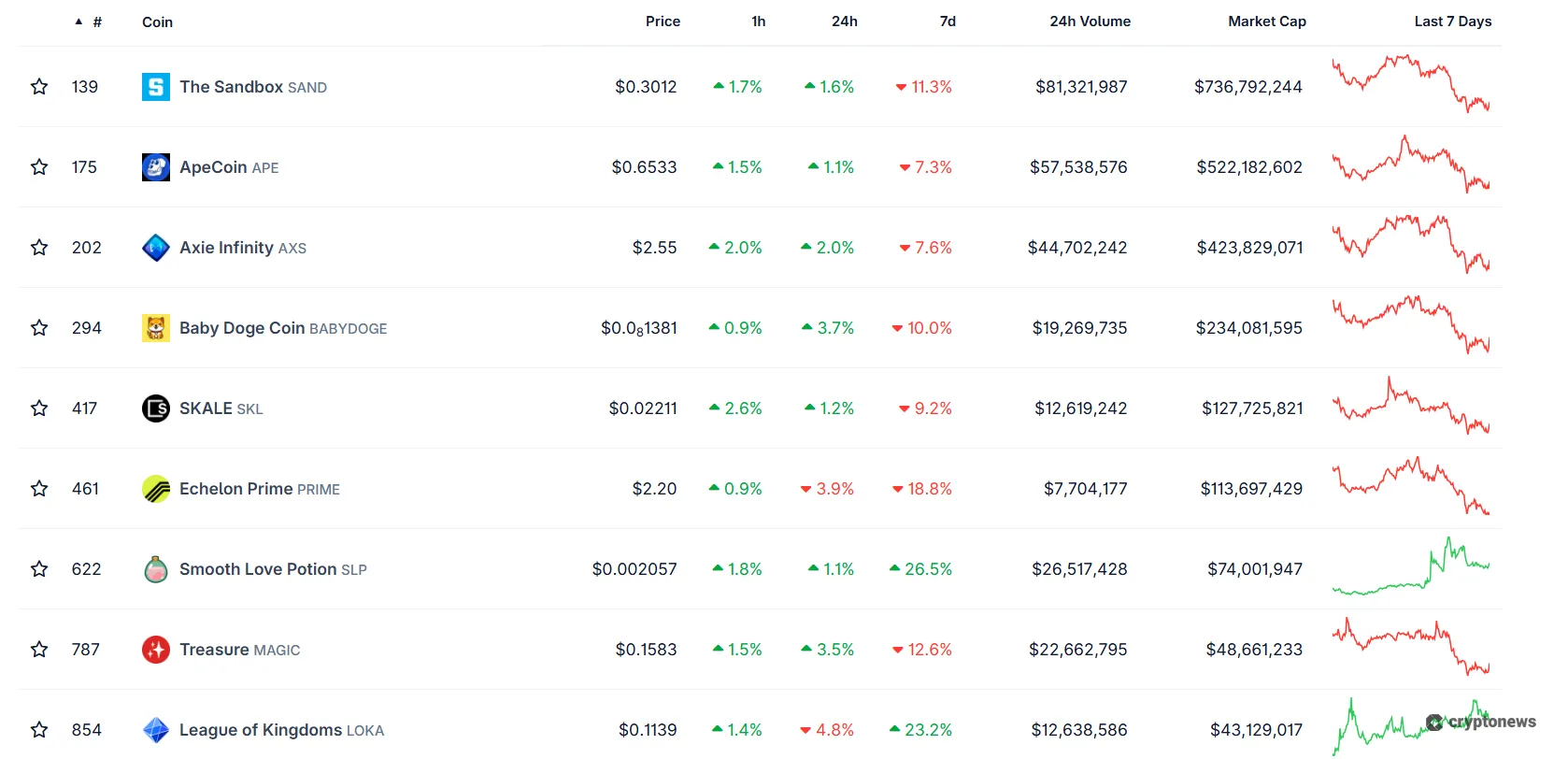Star League of Kingdoms row
This screenshot has height=759, width=1568.
[x=39, y=730]
